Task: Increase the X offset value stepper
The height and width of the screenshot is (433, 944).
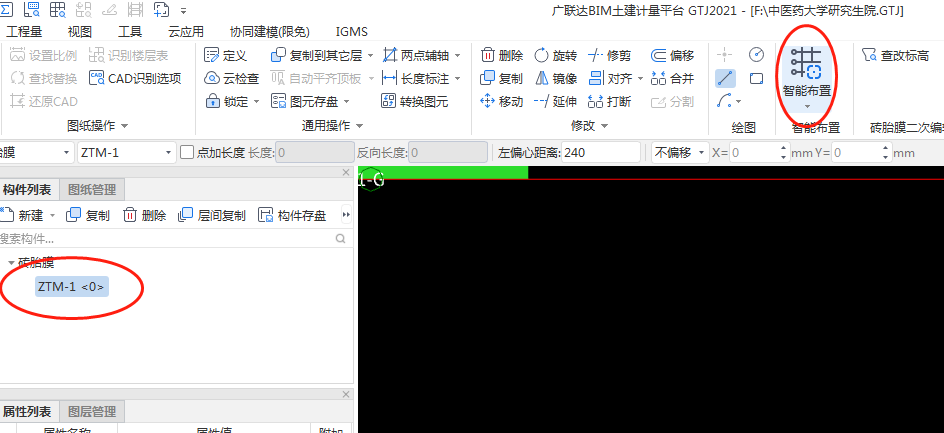Action: (x=783, y=148)
